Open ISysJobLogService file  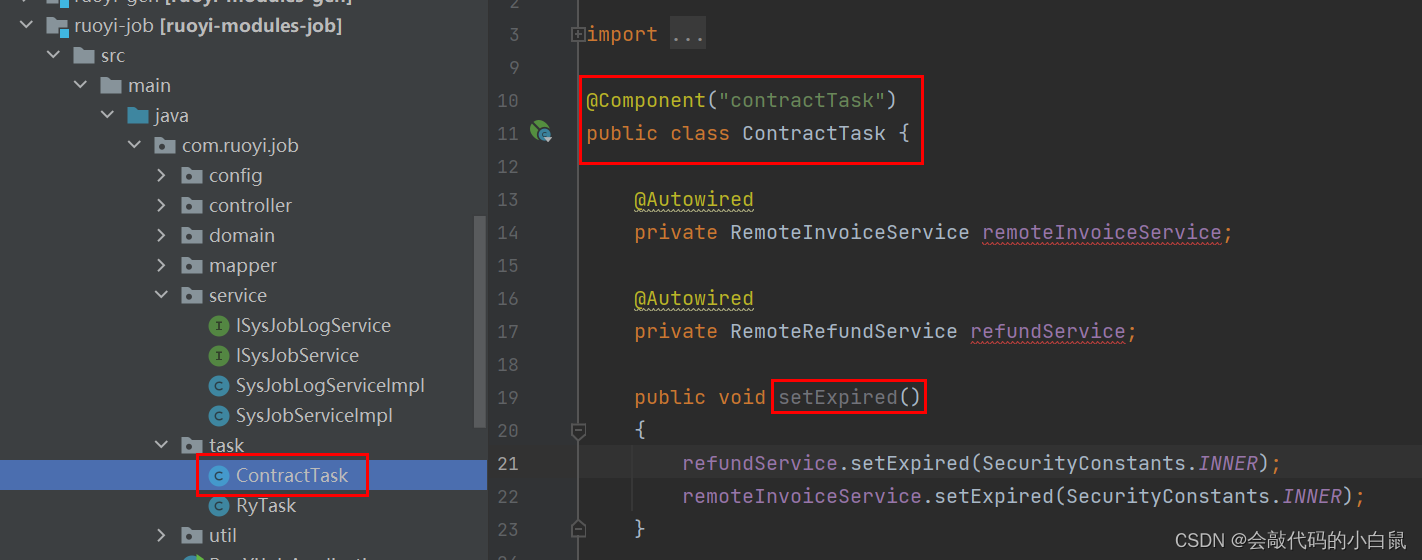(313, 326)
